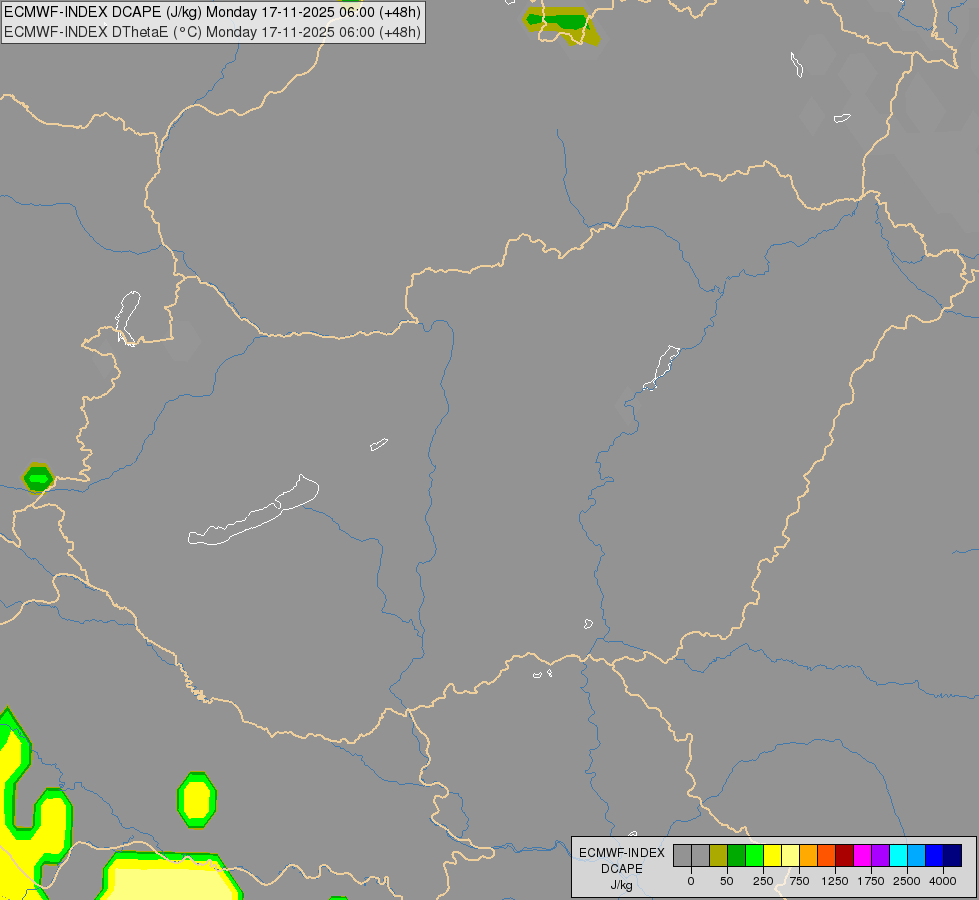Click the legend value 250
Screen dimensions: 979x900
click(x=763, y=881)
